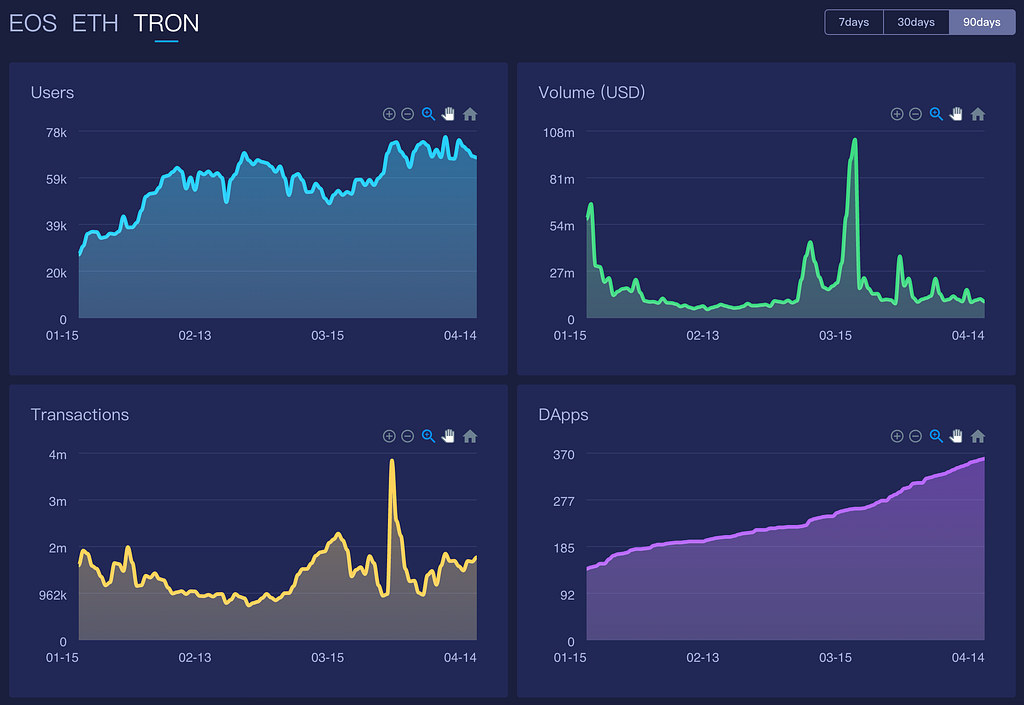1024x705 pixels.
Task: Reset Volume chart with home icon
Action: 978,114
